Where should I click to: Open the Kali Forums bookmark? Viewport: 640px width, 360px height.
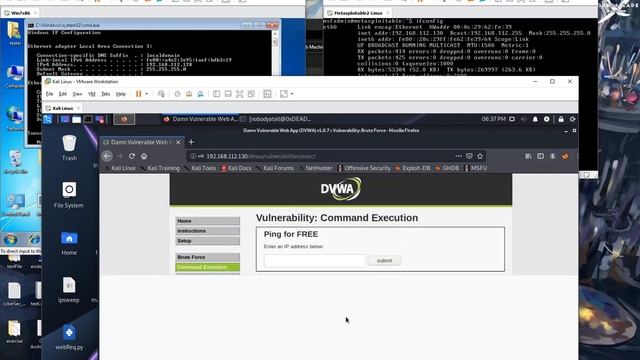[275, 168]
